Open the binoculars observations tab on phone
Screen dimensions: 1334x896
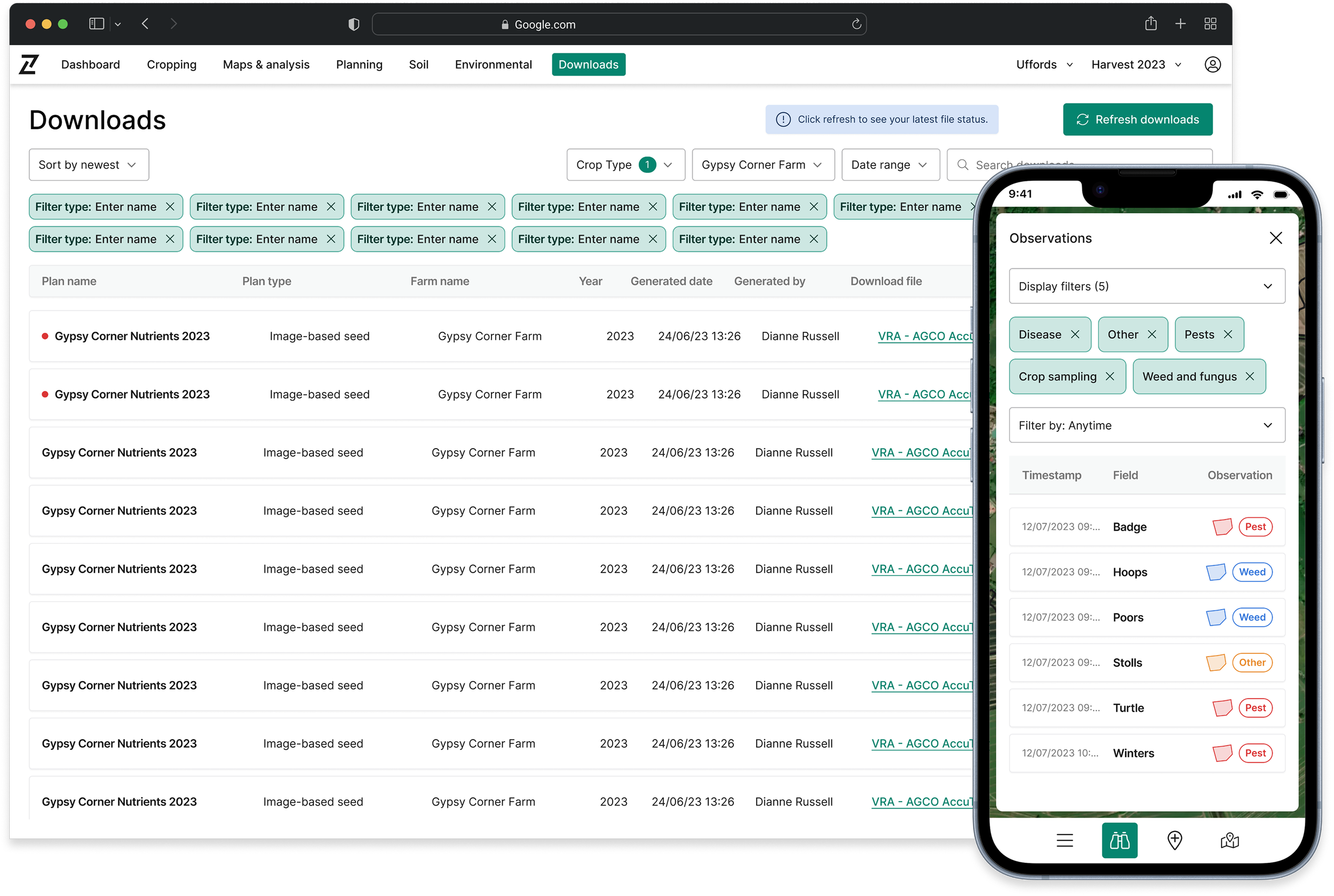pyautogui.click(x=1118, y=840)
